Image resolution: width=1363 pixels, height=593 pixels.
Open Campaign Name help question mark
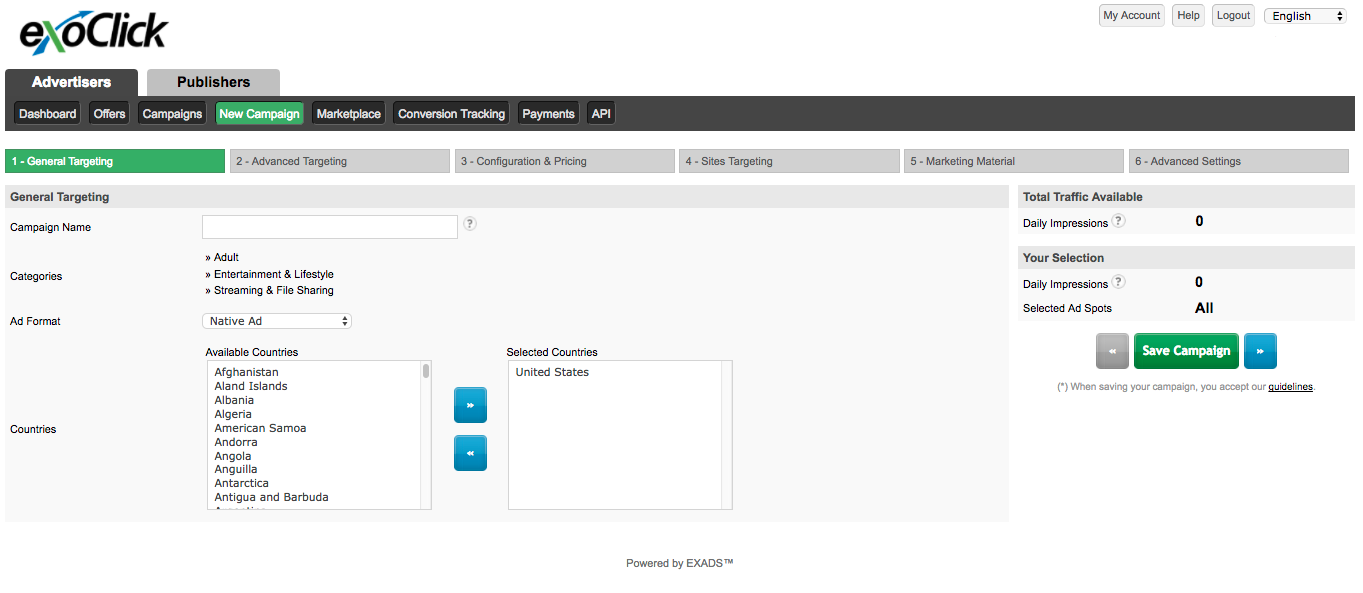pos(470,224)
